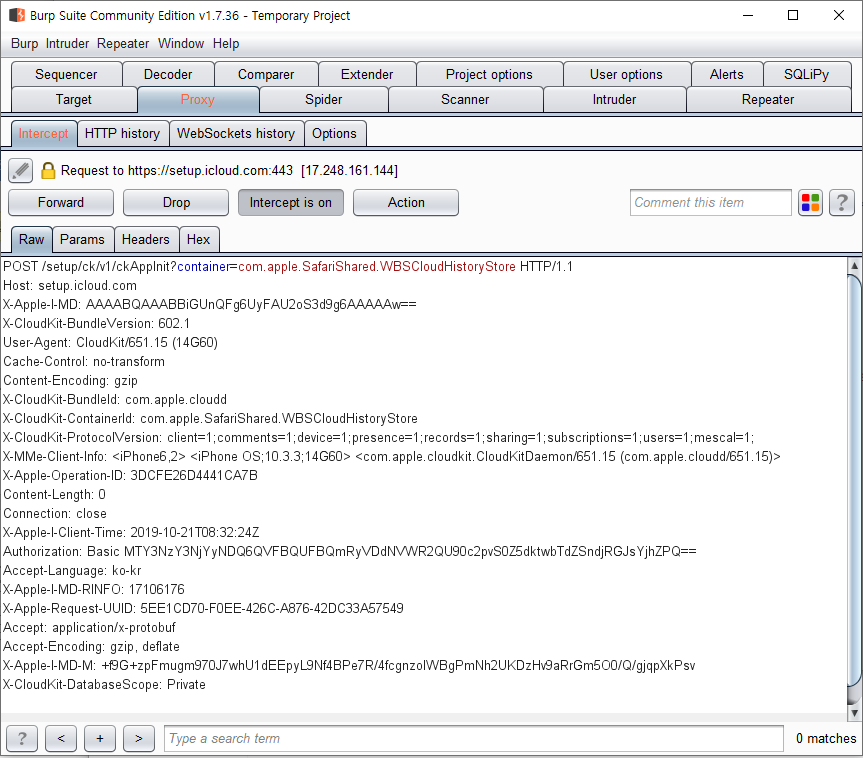Switch to the Hex view tab
This screenshot has width=863, height=758.
(x=198, y=239)
